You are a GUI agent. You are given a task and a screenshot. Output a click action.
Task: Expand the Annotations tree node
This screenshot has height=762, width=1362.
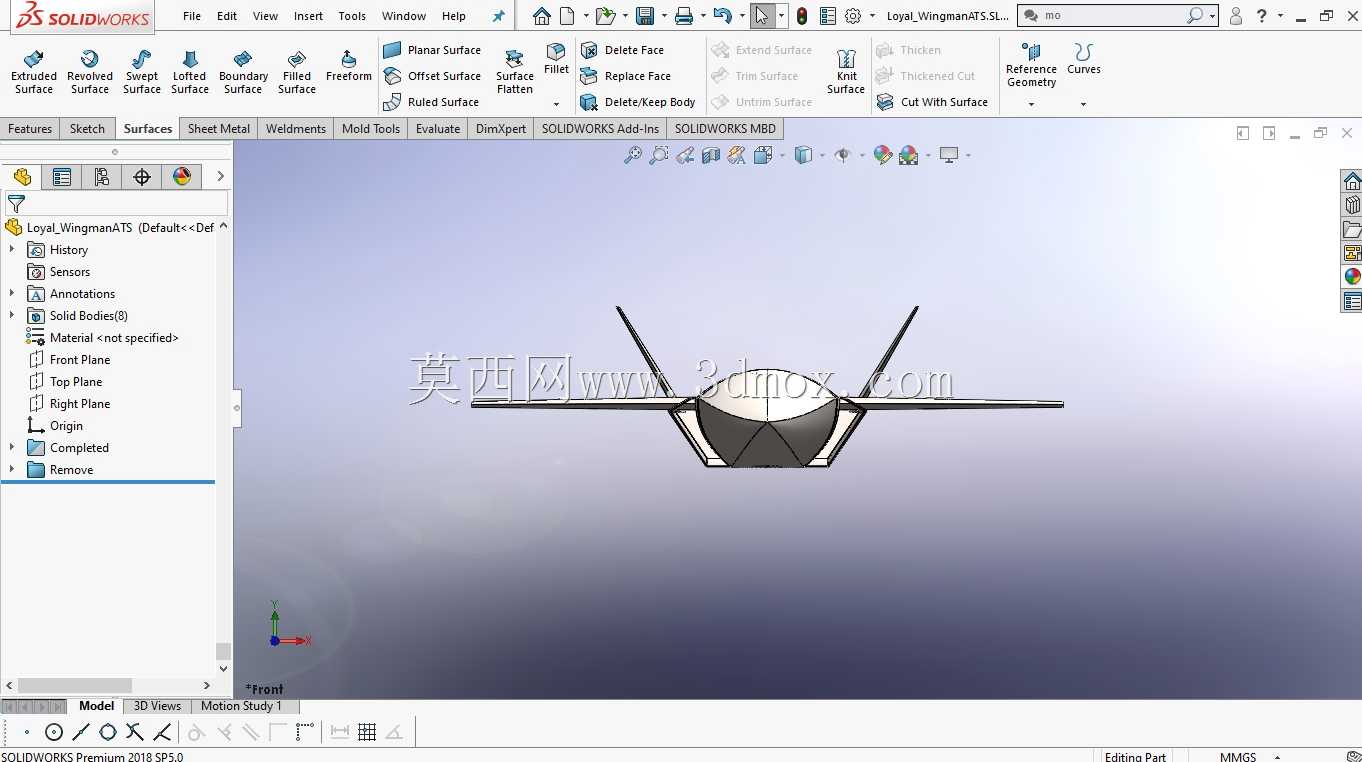12,294
